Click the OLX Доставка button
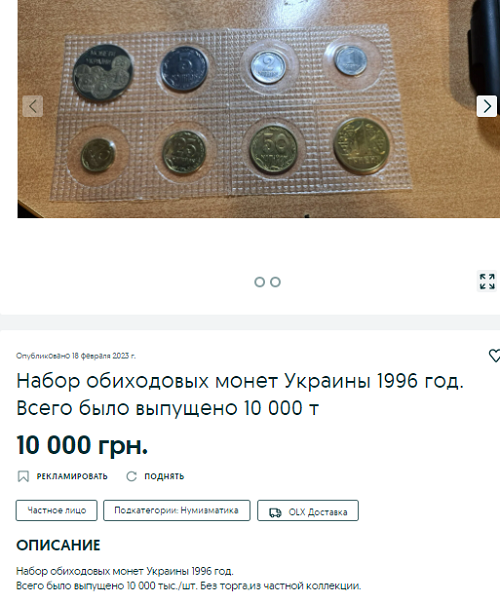Image resolution: width=500 pixels, height=603 pixels. coord(308,510)
